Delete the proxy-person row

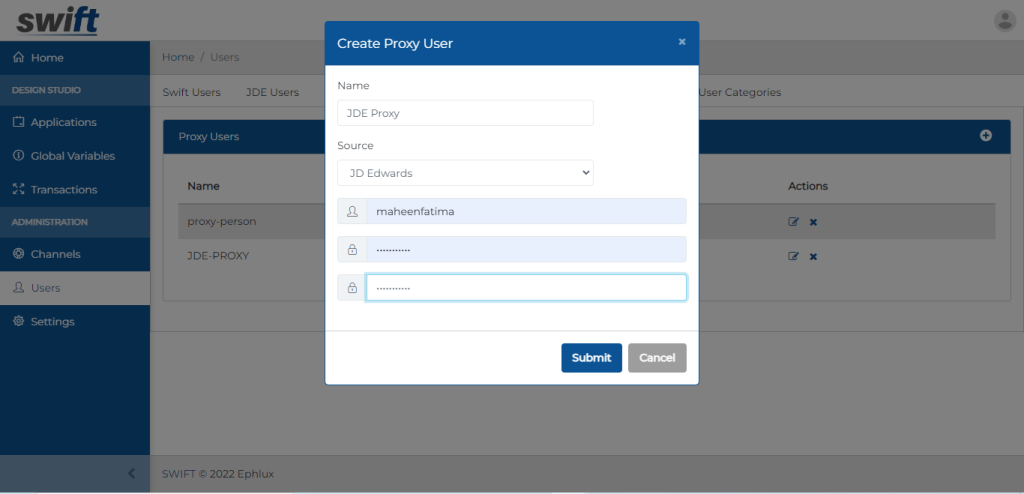pos(813,222)
